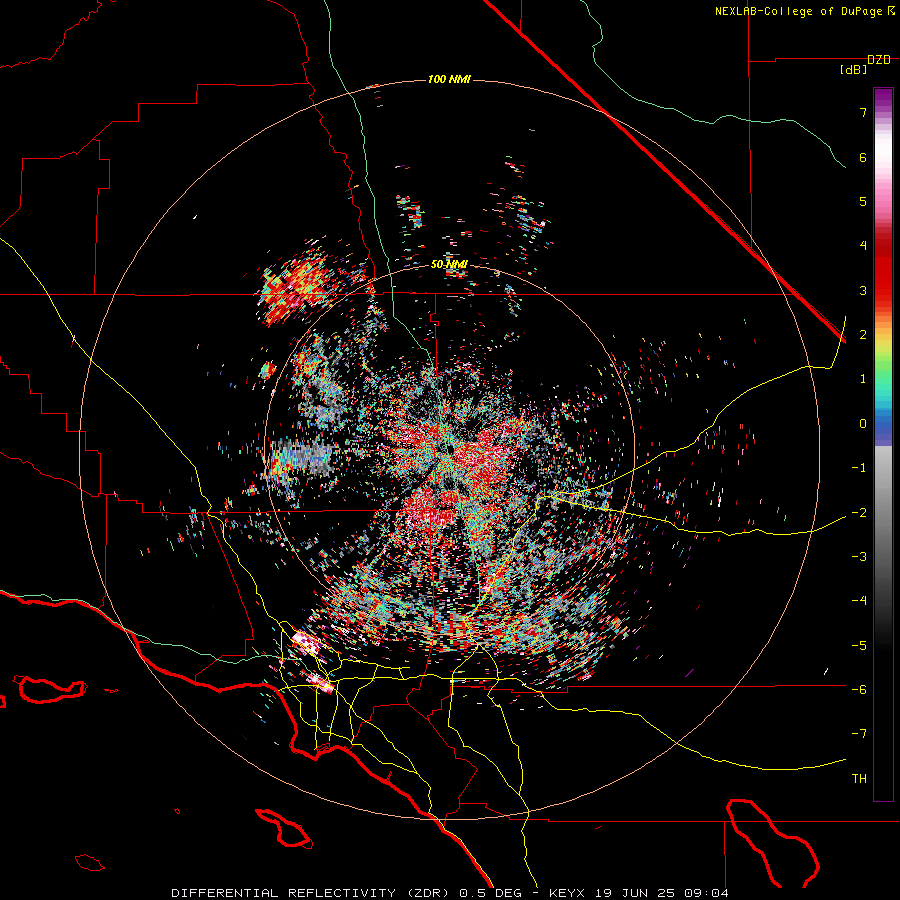Image resolution: width=900 pixels, height=900 pixels.
Task: Click the color scale value 6
Action: click(x=863, y=157)
